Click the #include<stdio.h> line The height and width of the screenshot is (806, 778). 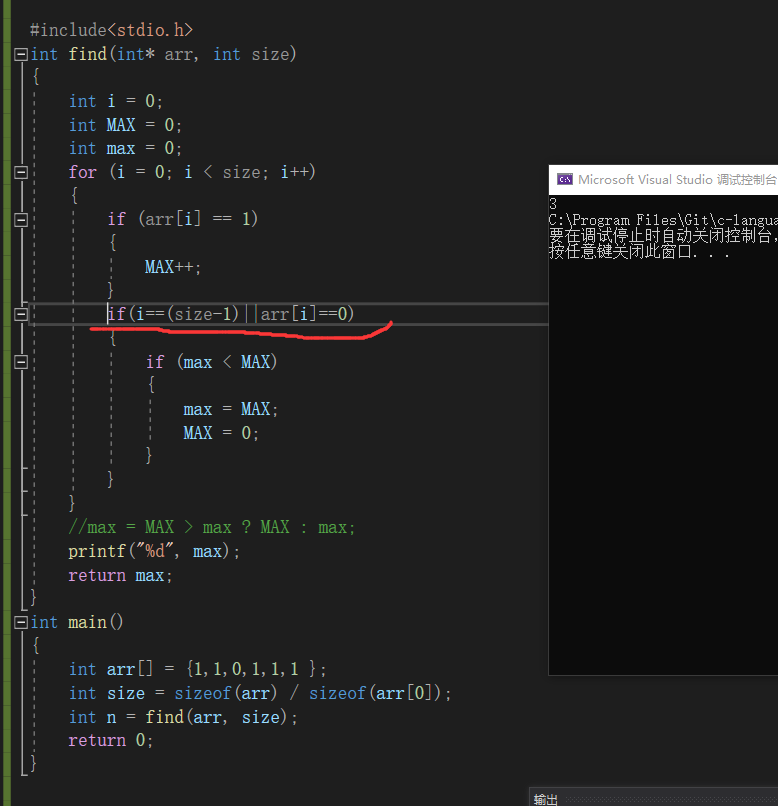pos(112,30)
